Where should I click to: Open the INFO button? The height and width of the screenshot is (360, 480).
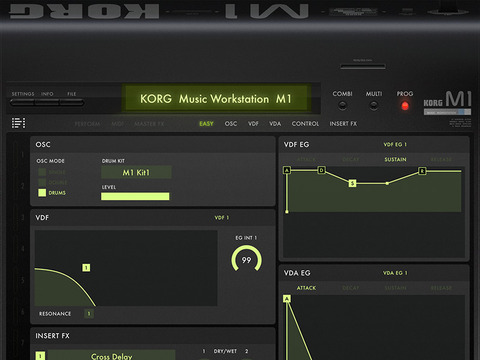point(47,102)
